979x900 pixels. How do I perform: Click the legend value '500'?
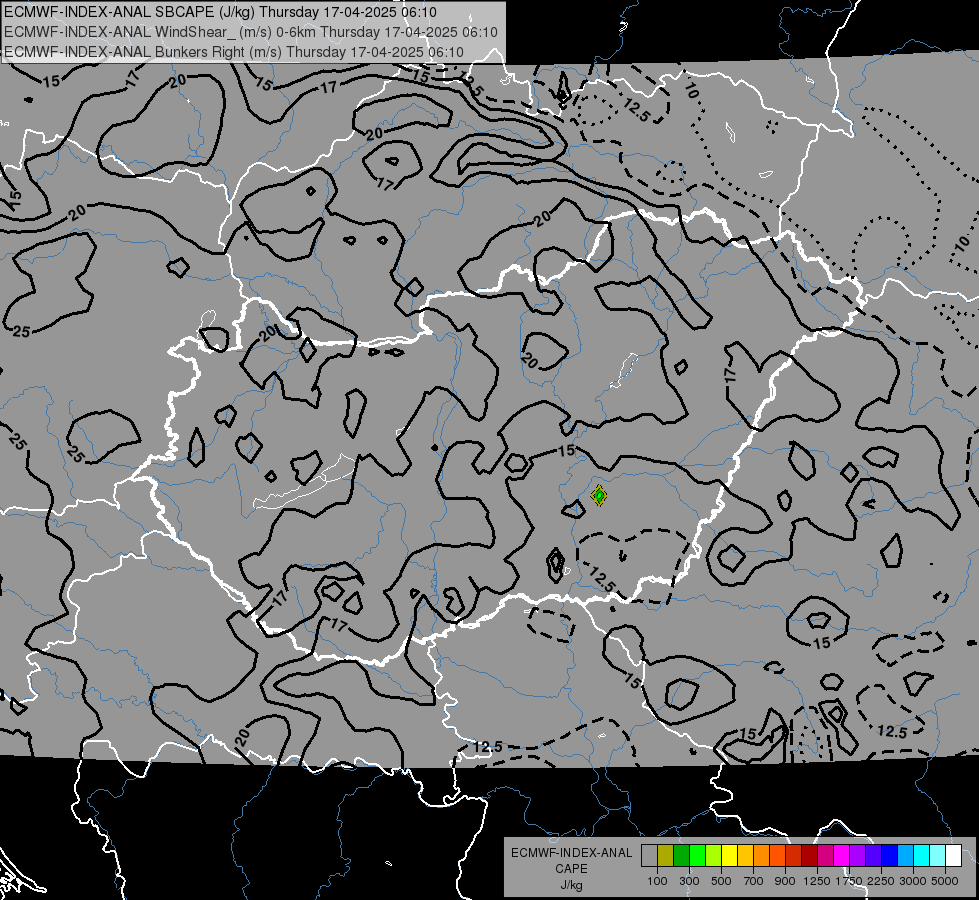pyautogui.click(x=721, y=881)
